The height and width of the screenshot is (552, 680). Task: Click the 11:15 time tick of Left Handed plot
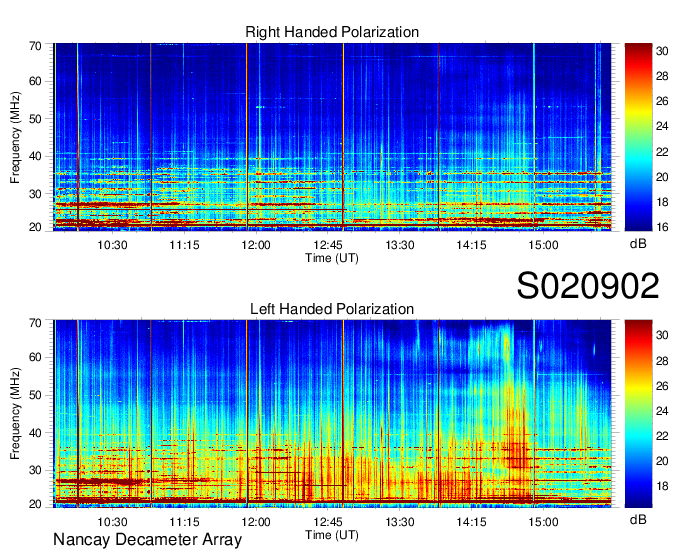pyautogui.click(x=184, y=522)
